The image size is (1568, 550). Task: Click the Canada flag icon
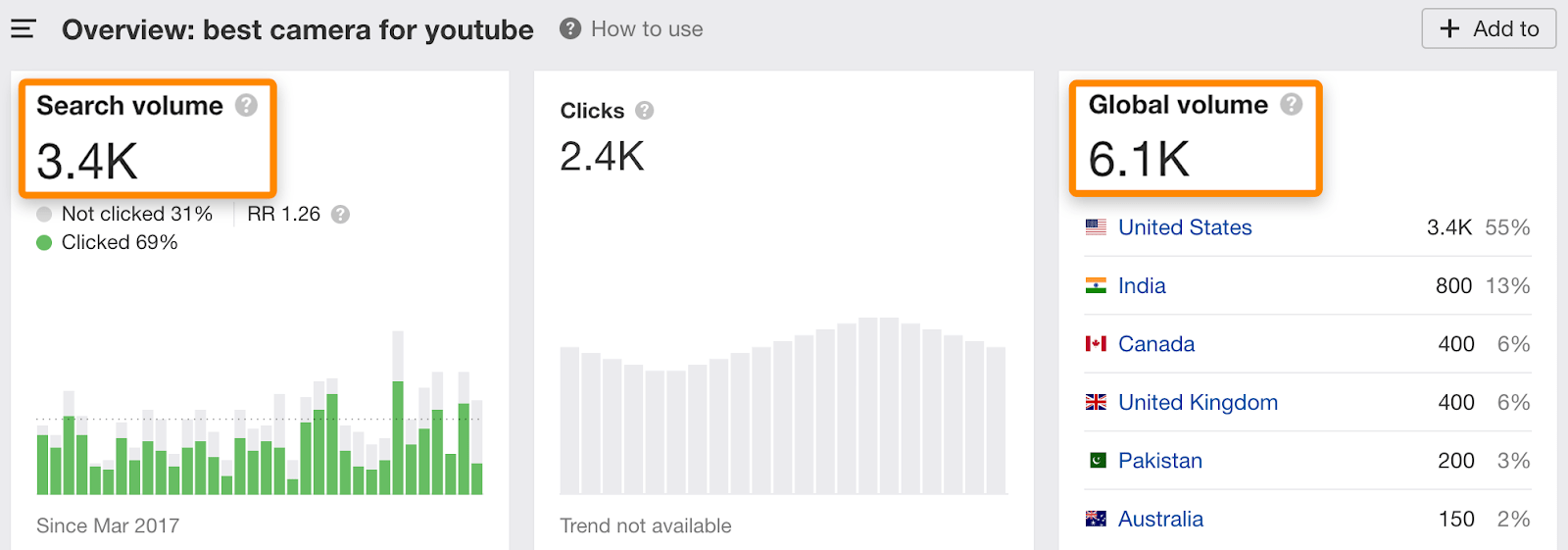[1096, 344]
